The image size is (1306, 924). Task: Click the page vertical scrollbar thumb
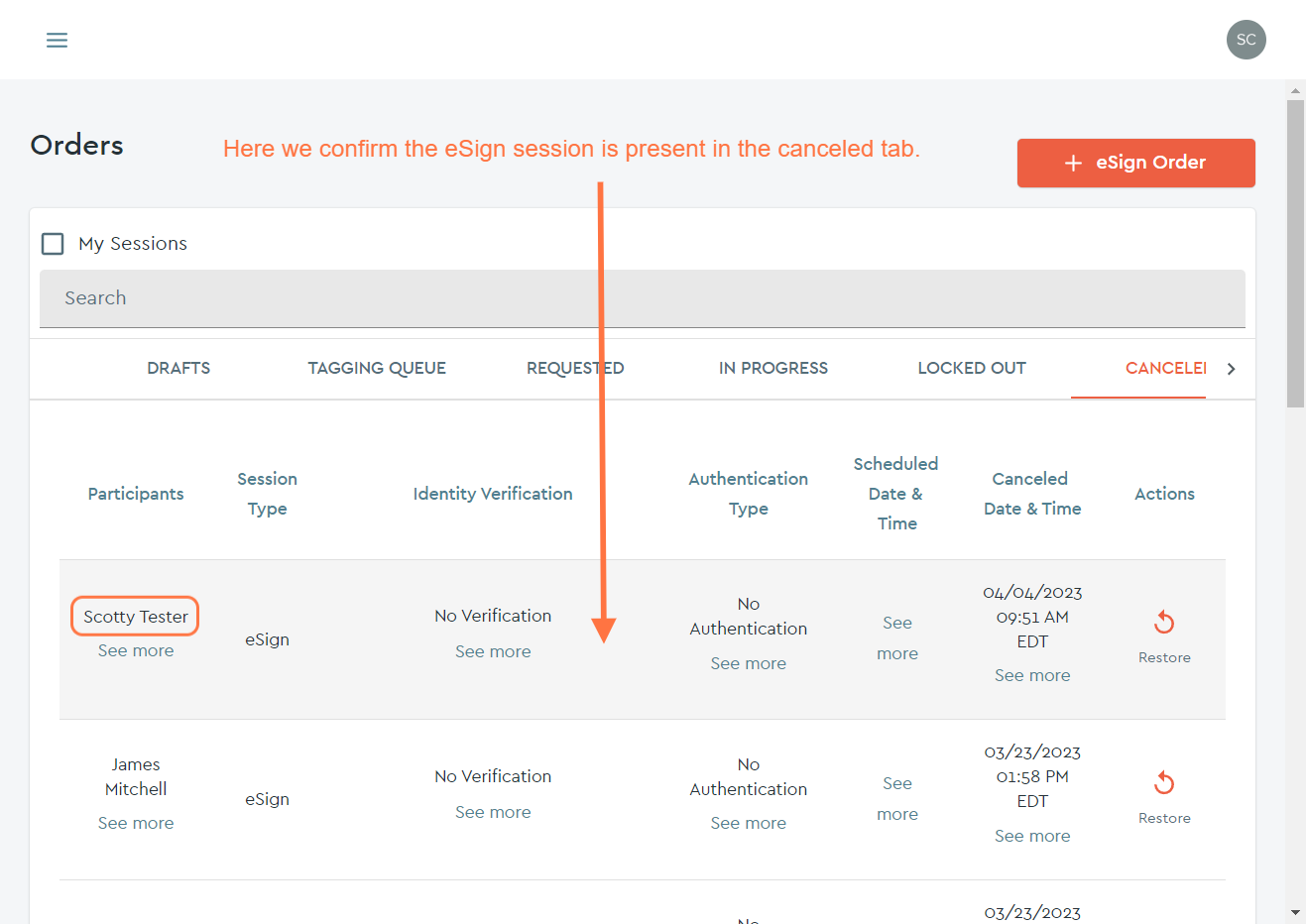(1295, 253)
